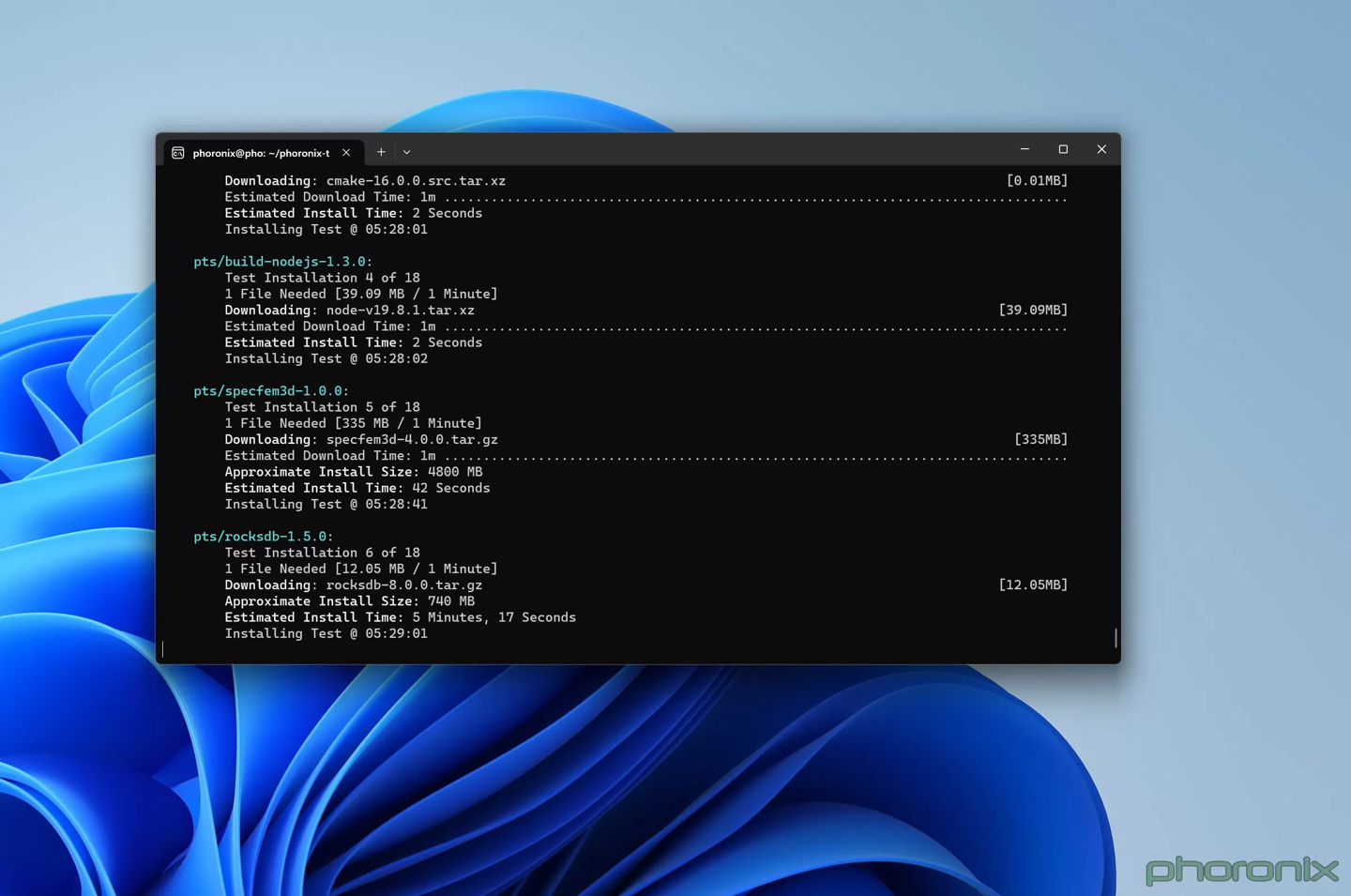Select the phoronix@pho: ~/phoronix-t tab
The width and height of the screenshot is (1351, 896).
[x=260, y=152]
